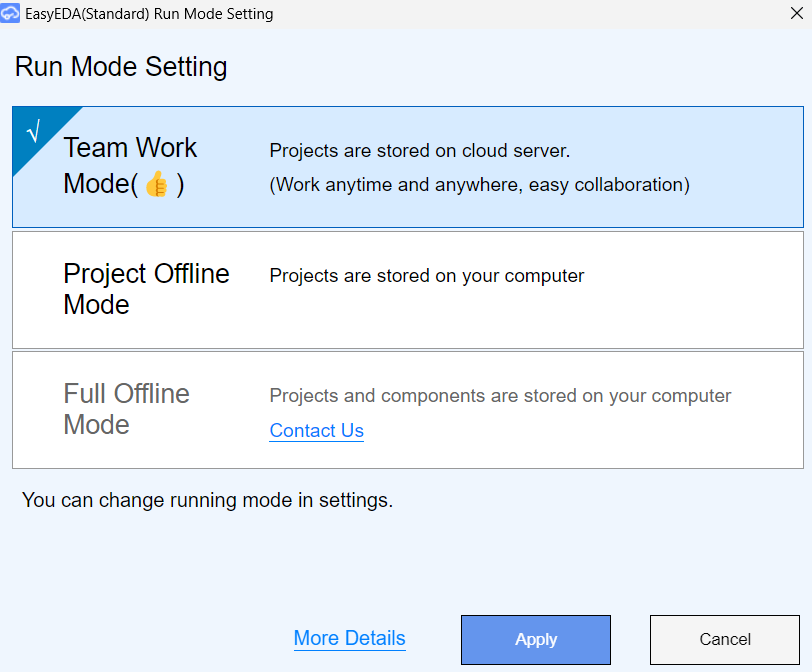Click the "change running mode in settings" note

point(207,500)
